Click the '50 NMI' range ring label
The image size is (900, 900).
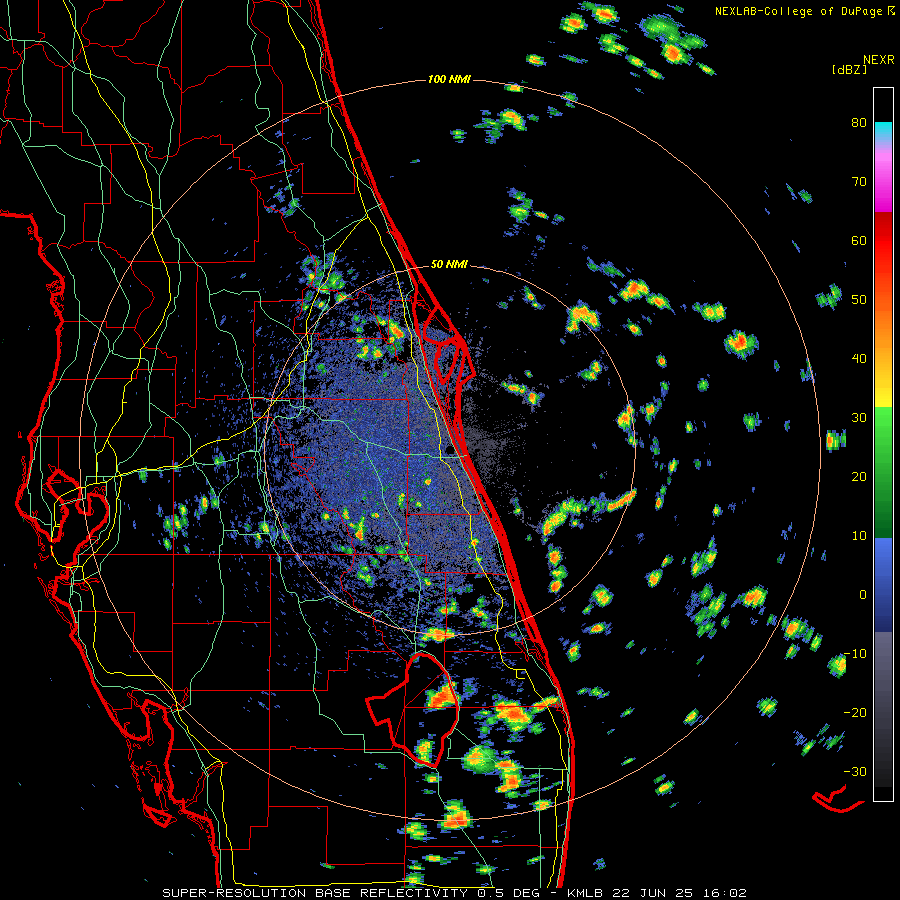click(449, 265)
